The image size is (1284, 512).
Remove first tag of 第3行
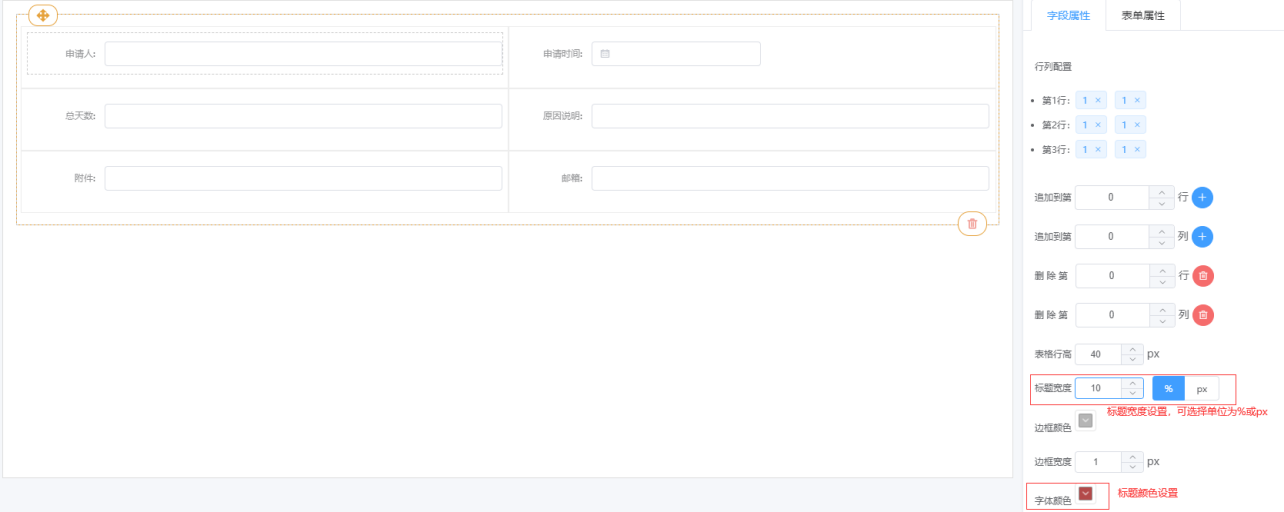[1098, 150]
